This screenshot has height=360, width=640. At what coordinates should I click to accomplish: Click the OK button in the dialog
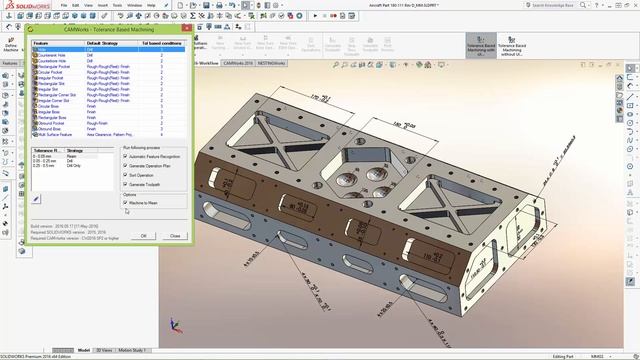pyautogui.click(x=143, y=236)
